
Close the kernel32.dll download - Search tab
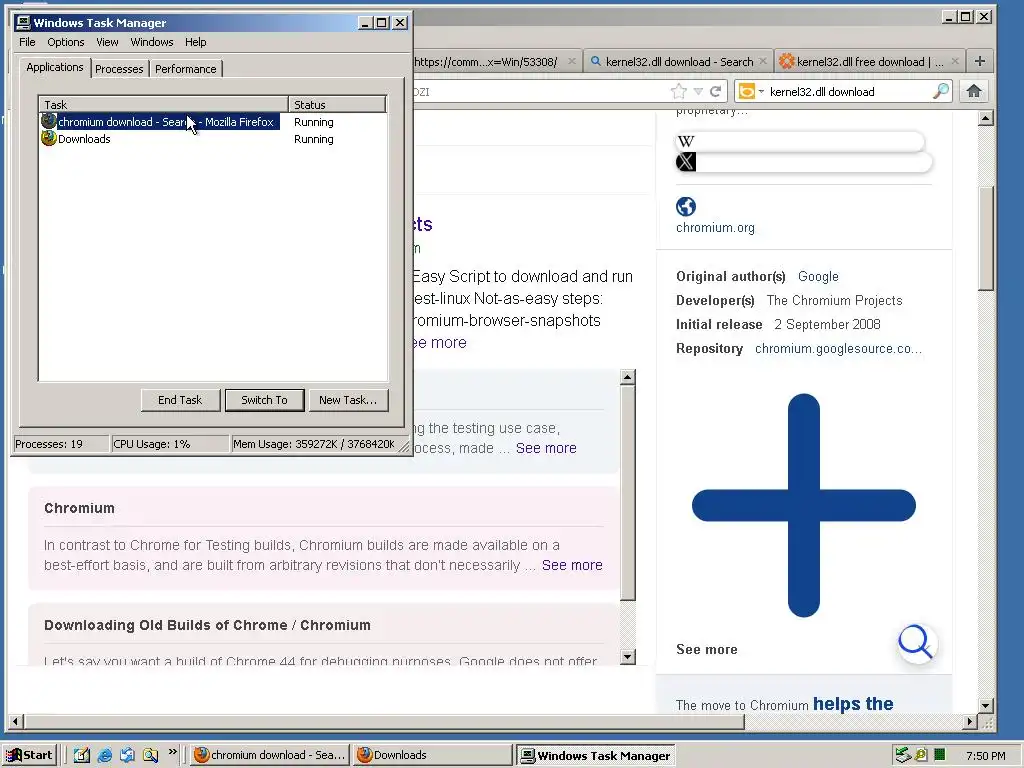[762, 61]
